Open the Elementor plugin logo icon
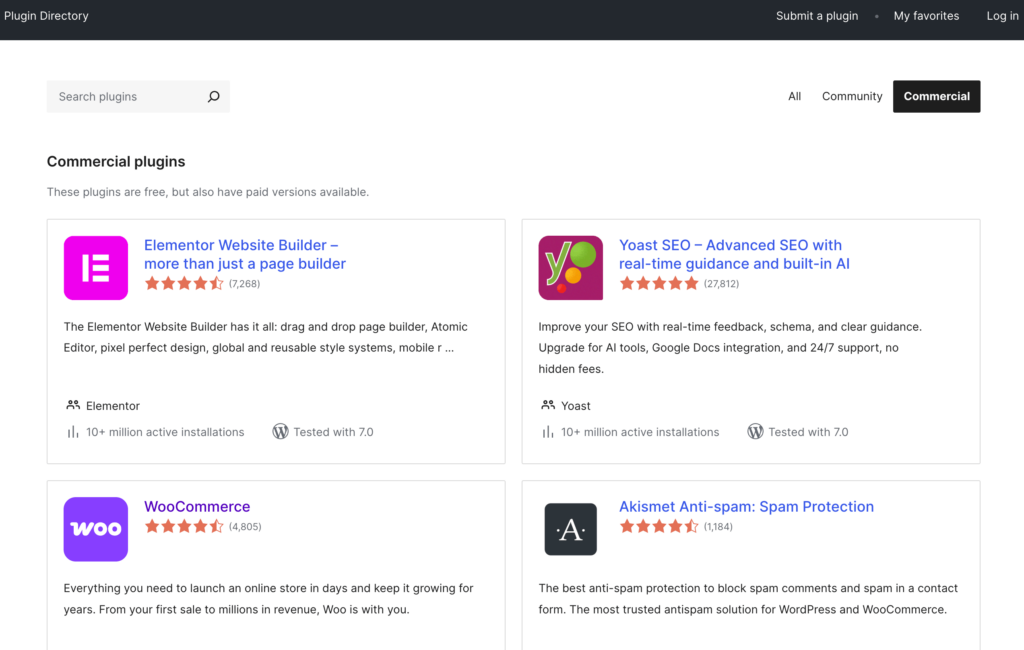 (x=96, y=268)
